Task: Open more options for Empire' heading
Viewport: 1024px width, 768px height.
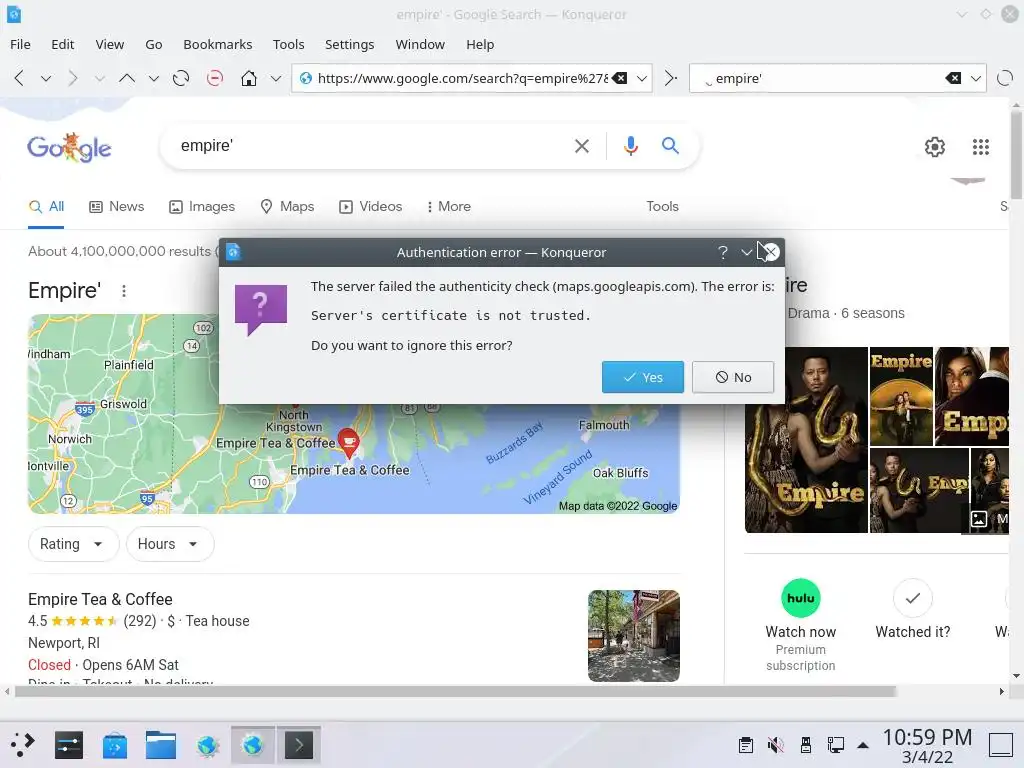Action: 124,291
